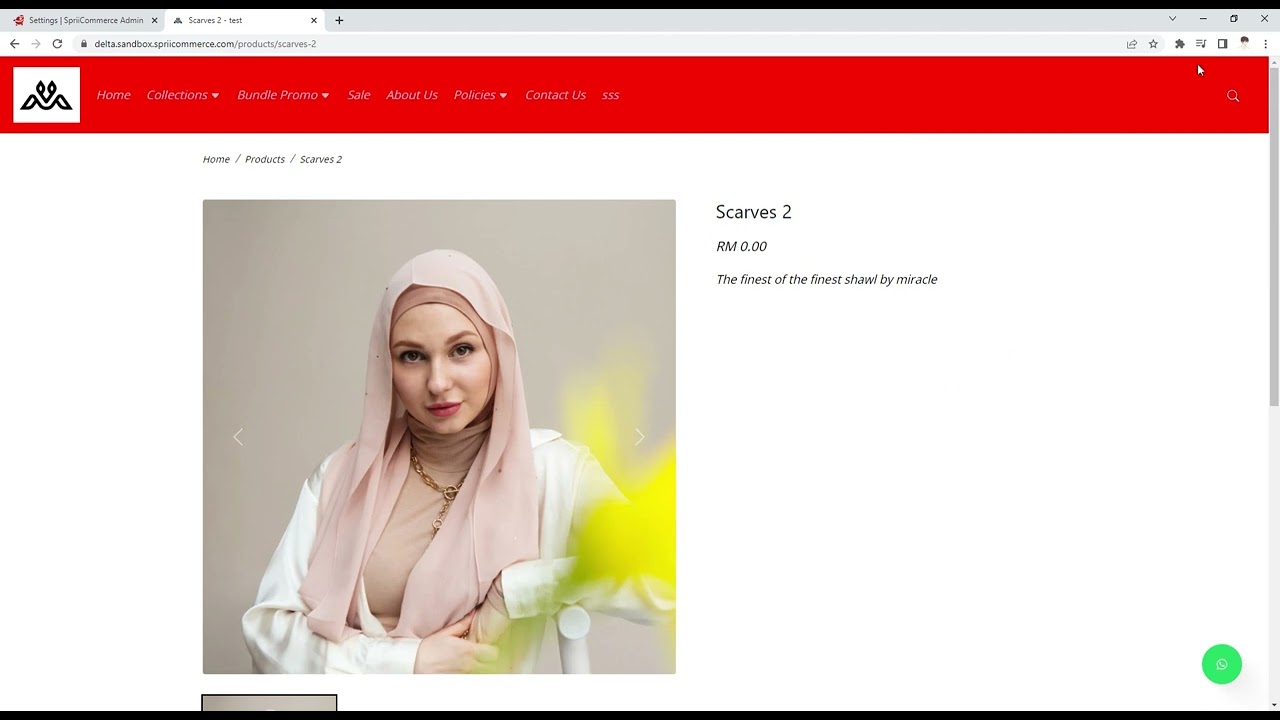View site security lock icon

click(84, 44)
